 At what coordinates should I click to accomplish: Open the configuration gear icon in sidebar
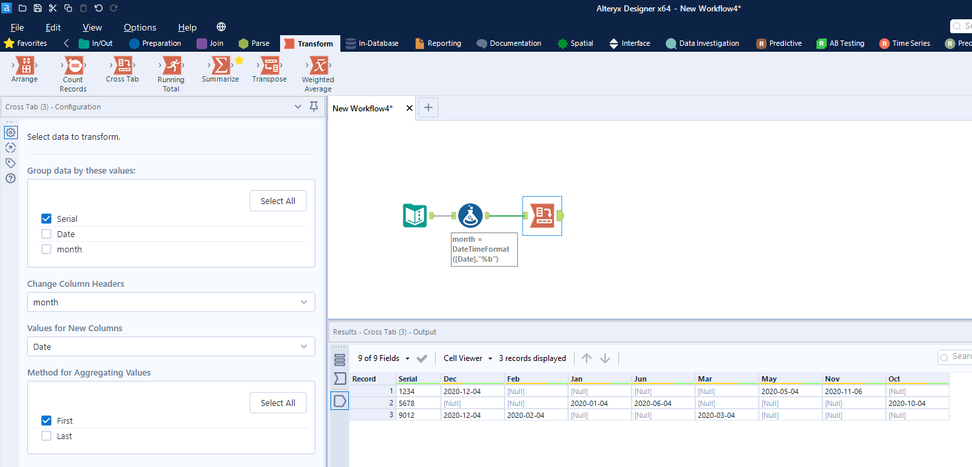(x=11, y=132)
